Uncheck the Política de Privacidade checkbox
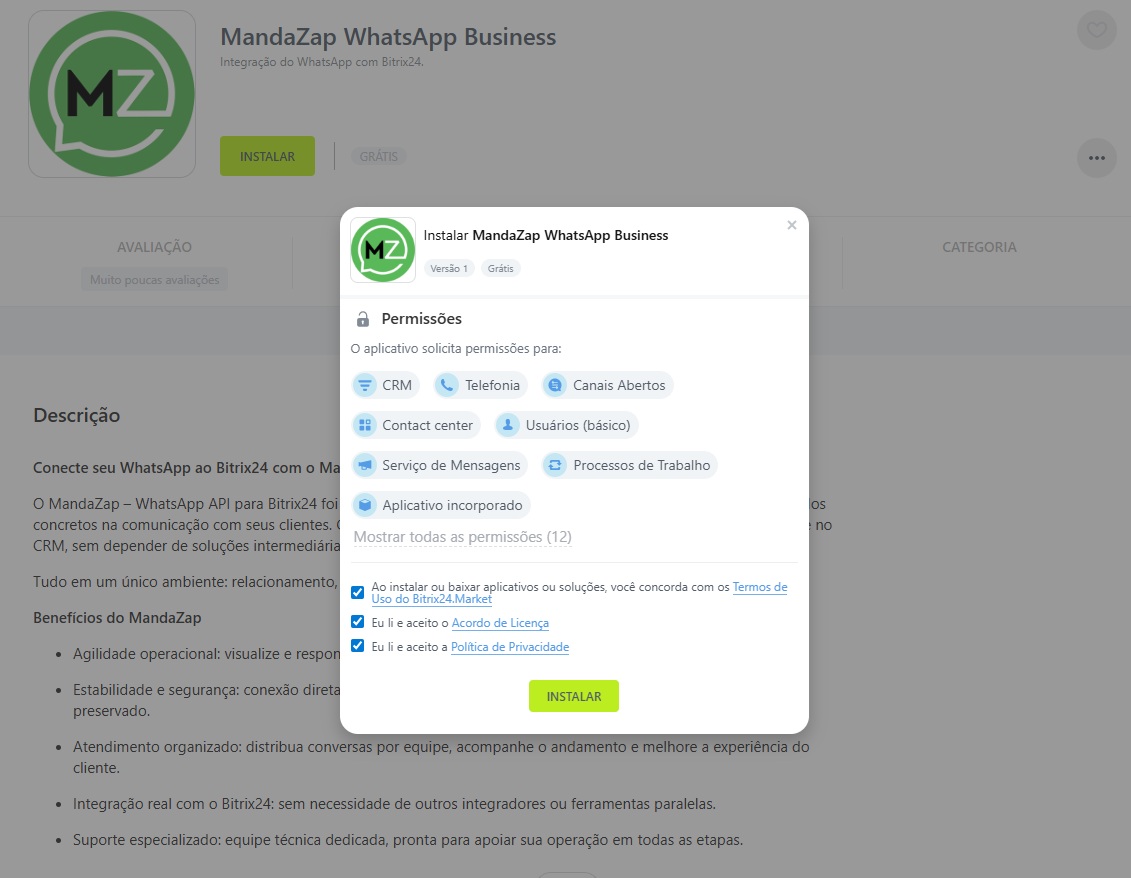 click(x=357, y=646)
